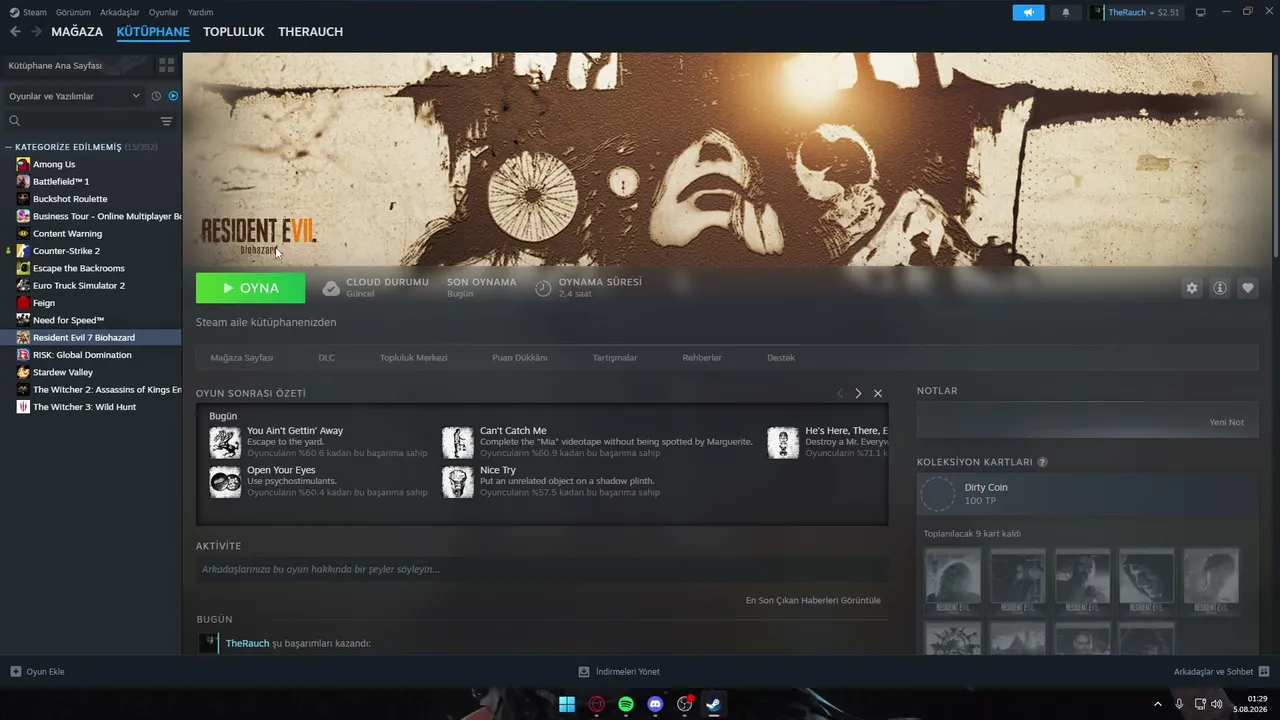Viewport: 1280px width, 720px height.
Task: Show next post-game summary page arrow
Action: click(858, 394)
